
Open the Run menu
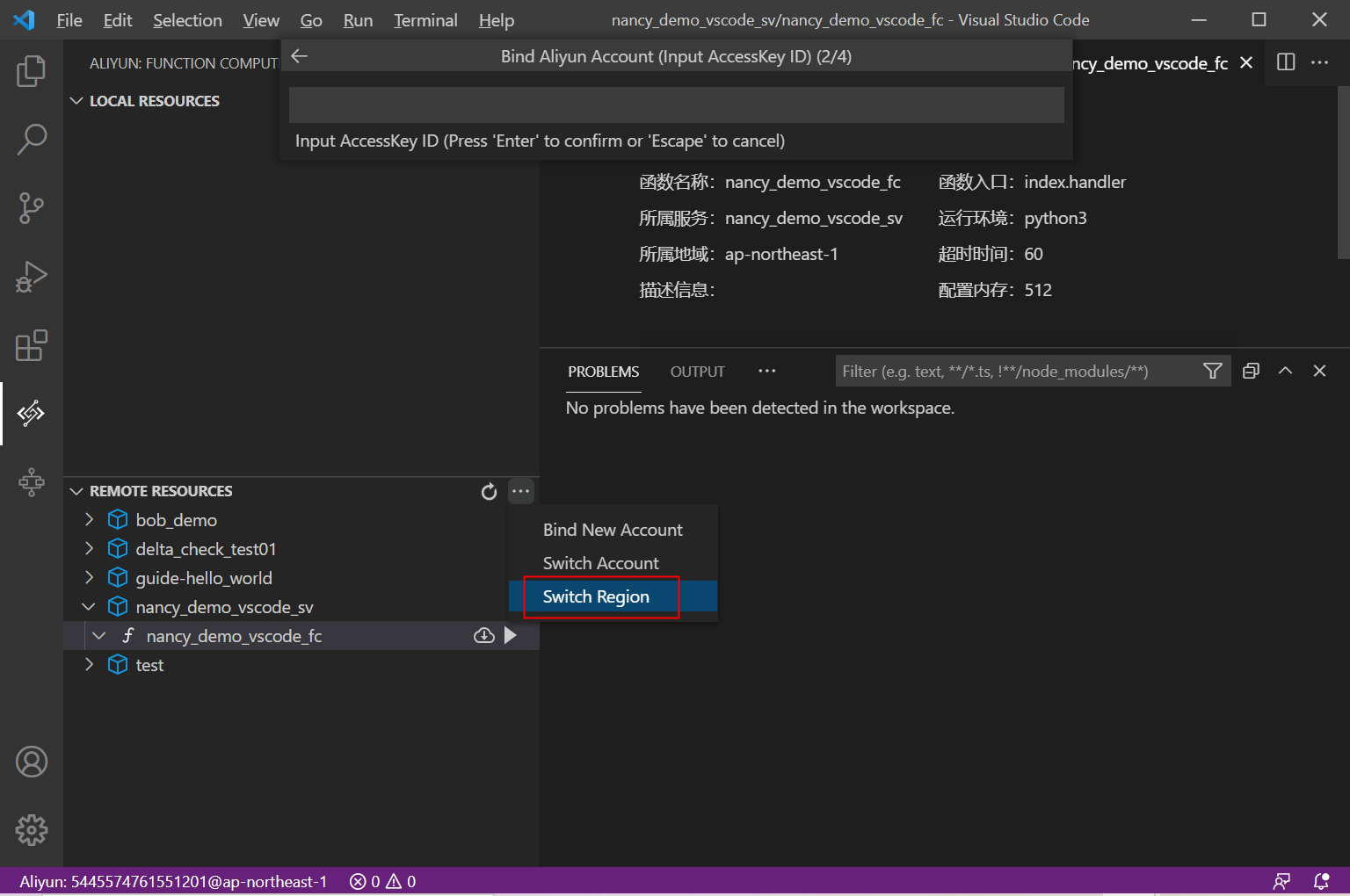point(358,20)
